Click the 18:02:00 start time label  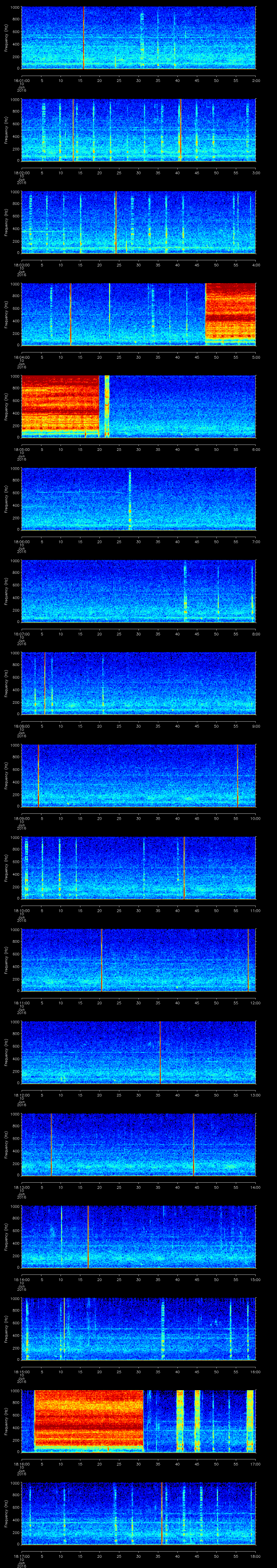pos(21,173)
